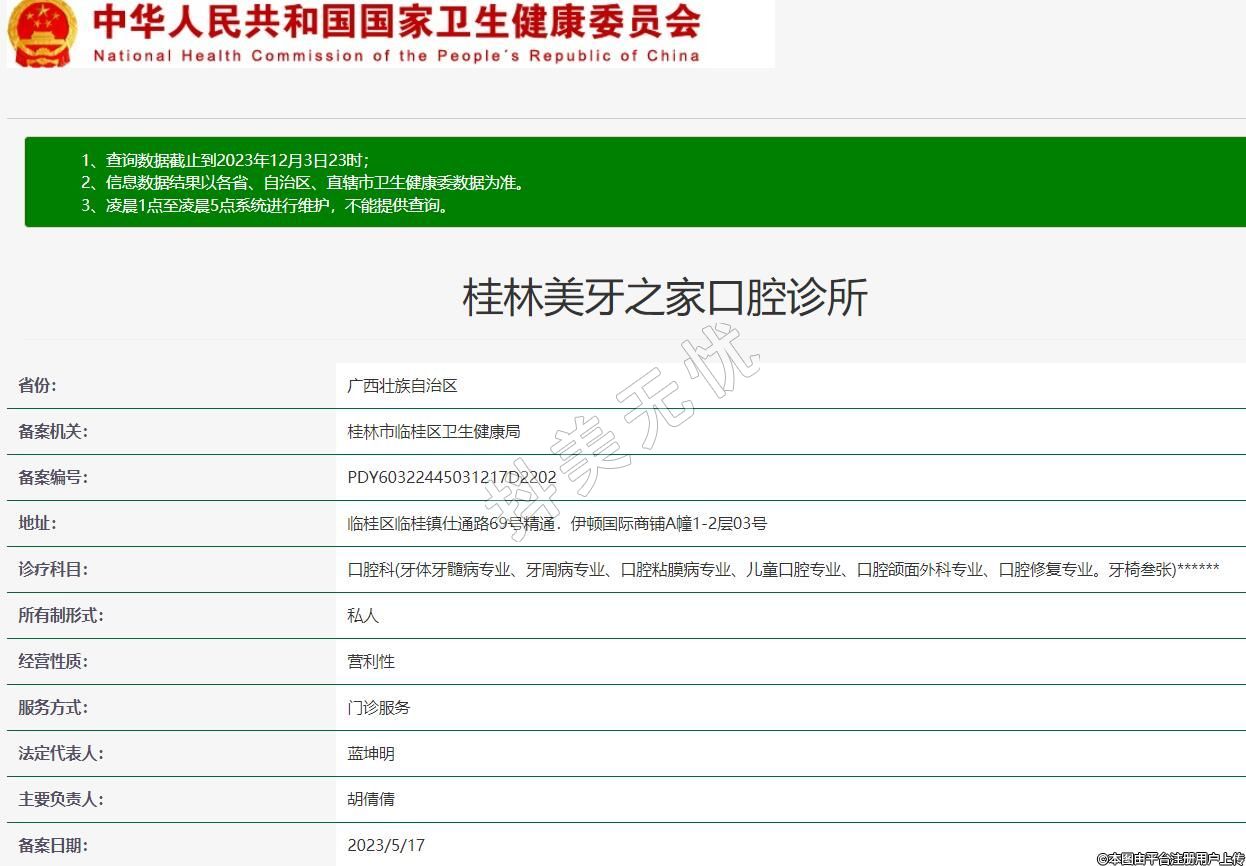Viewport: 1246px width, 866px height.
Task: Click the English National Health Commission text
Action: point(396,56)
